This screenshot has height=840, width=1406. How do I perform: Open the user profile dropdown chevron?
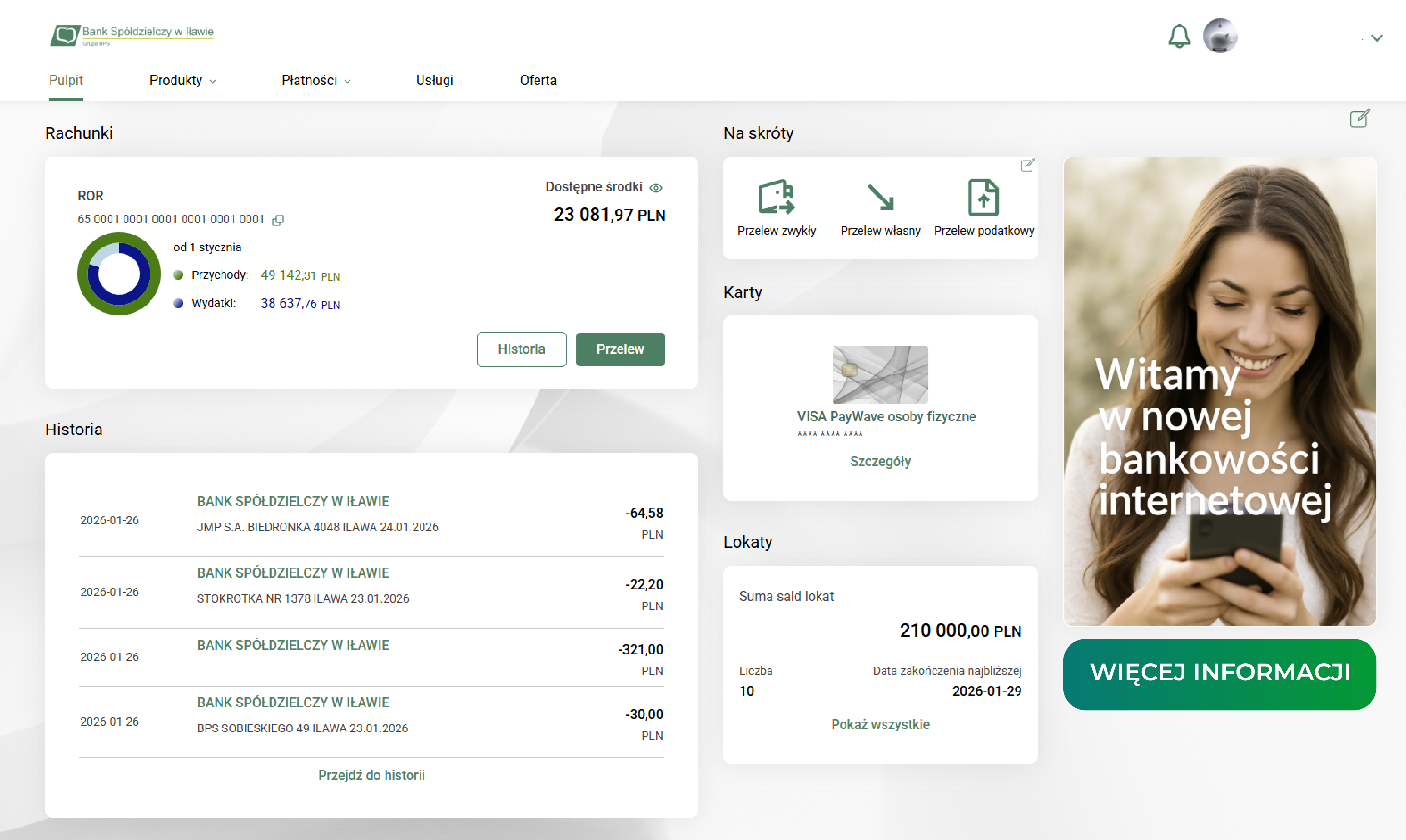point(1377,38)
